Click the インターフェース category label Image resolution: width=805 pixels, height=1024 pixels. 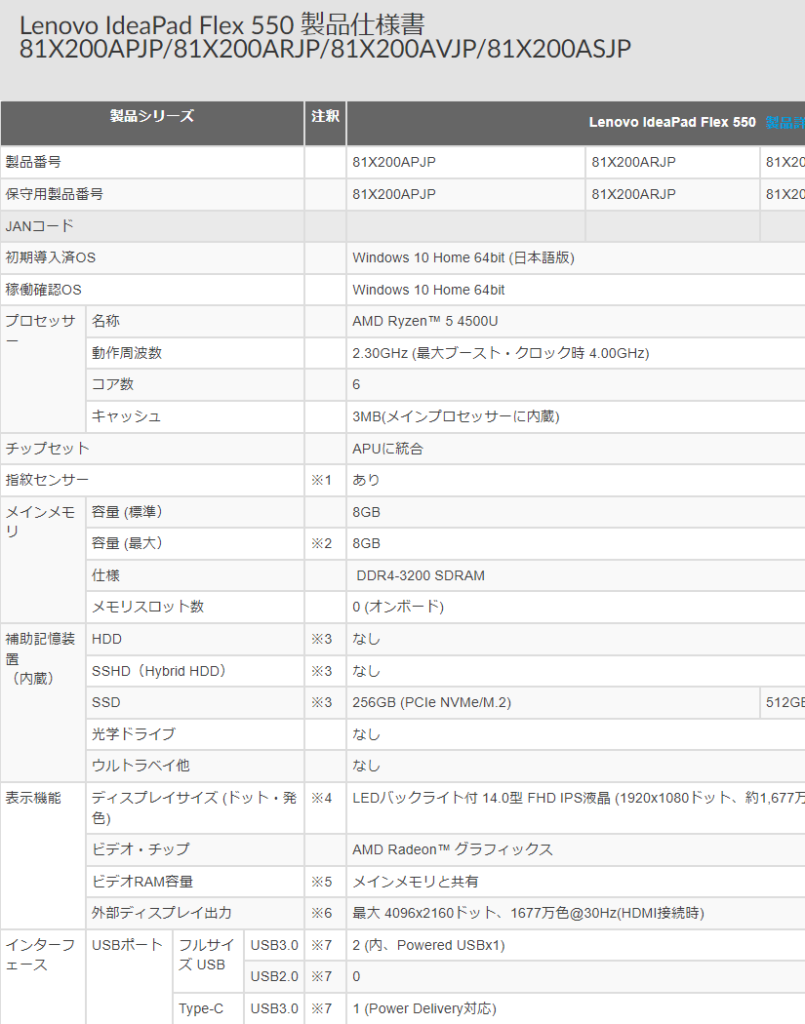(40, 955)
